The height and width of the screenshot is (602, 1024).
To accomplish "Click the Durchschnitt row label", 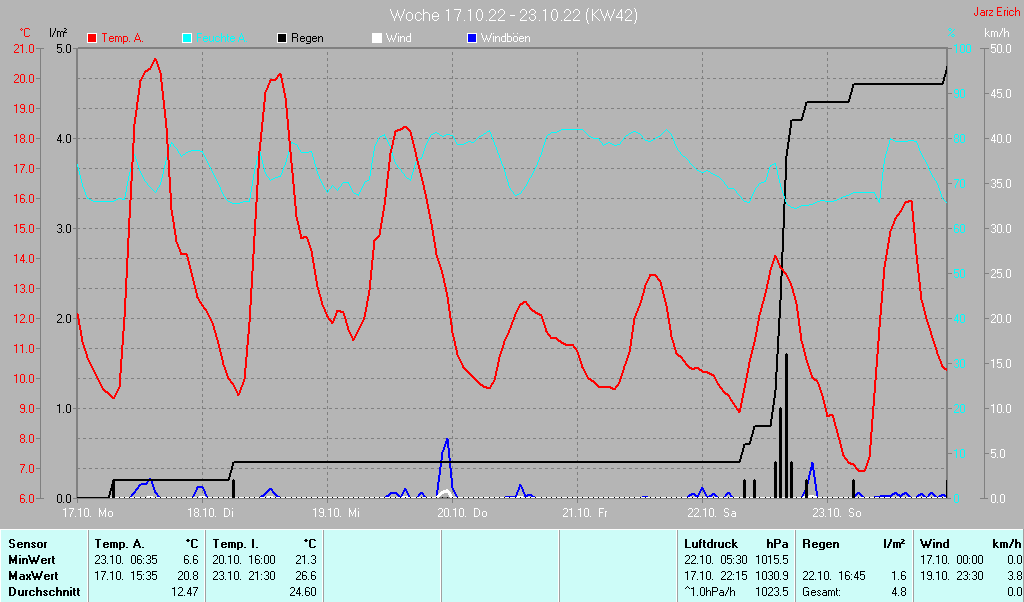I will coord(44,592).
